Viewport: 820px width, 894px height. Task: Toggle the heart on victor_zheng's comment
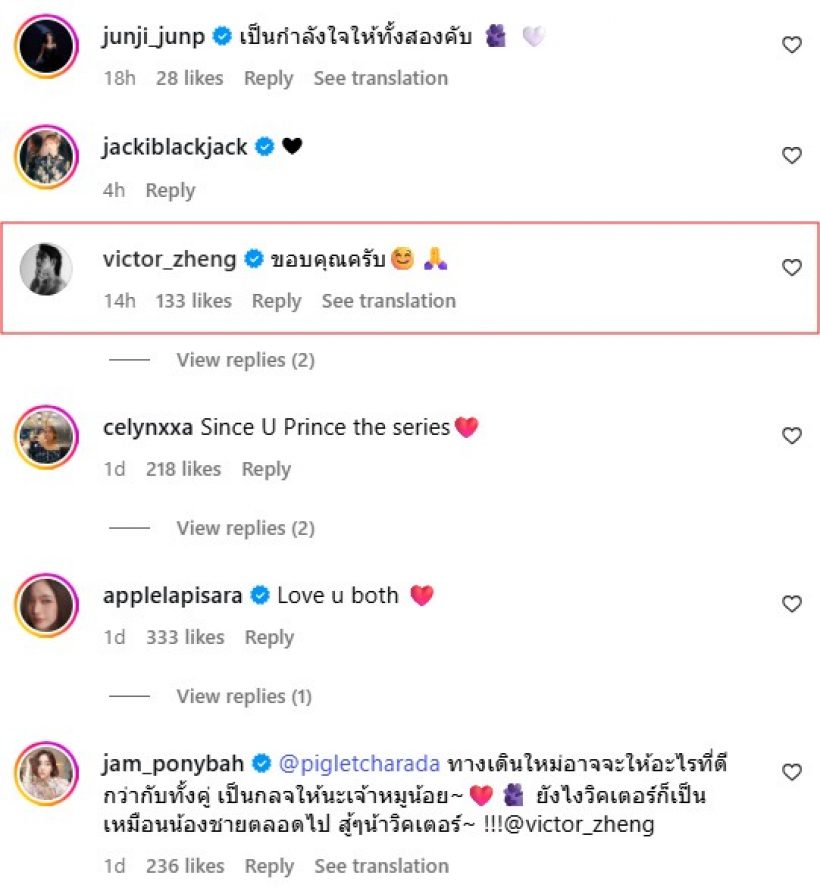tap(791, 268)
